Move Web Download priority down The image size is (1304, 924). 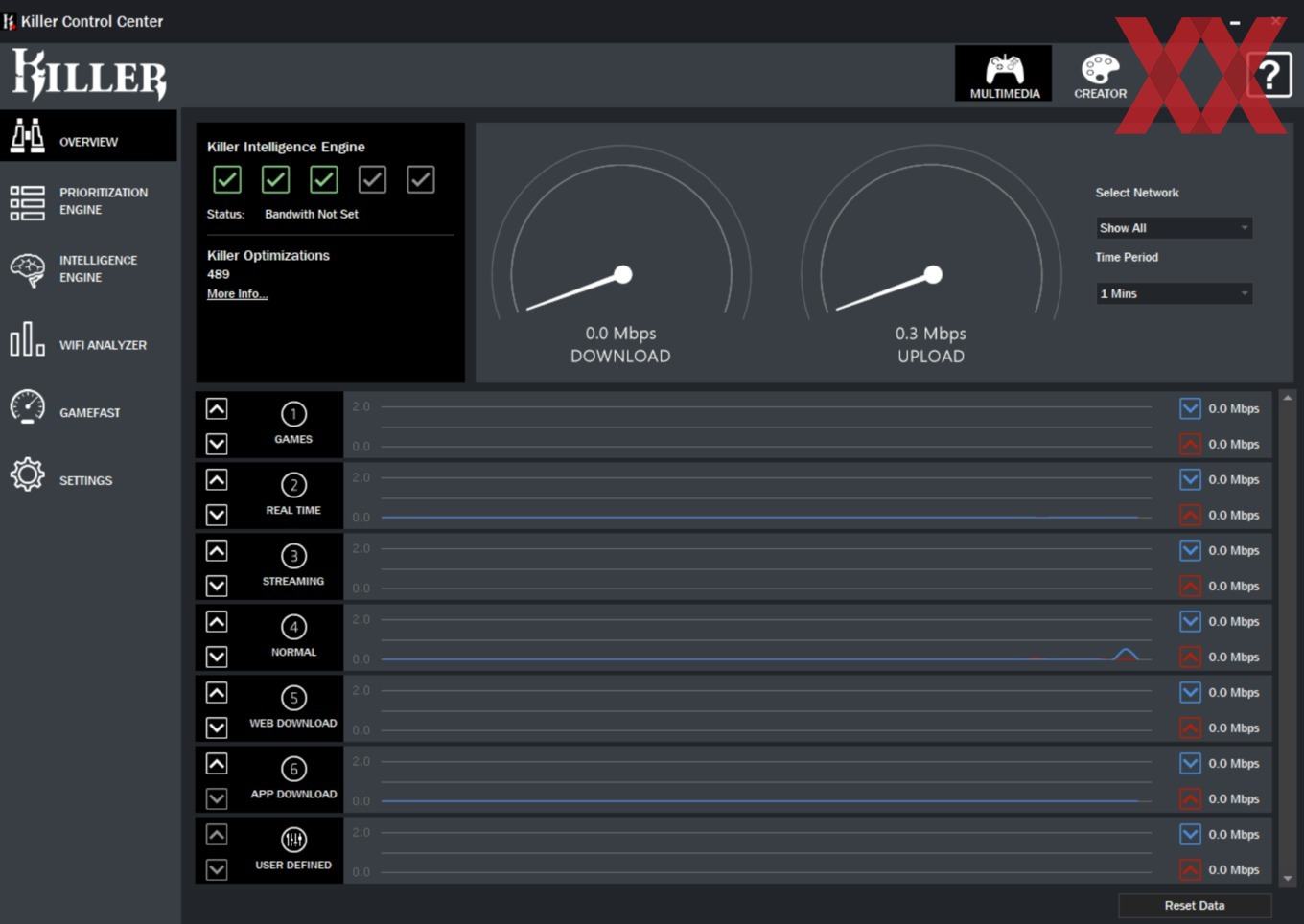[x=217, y=728]
